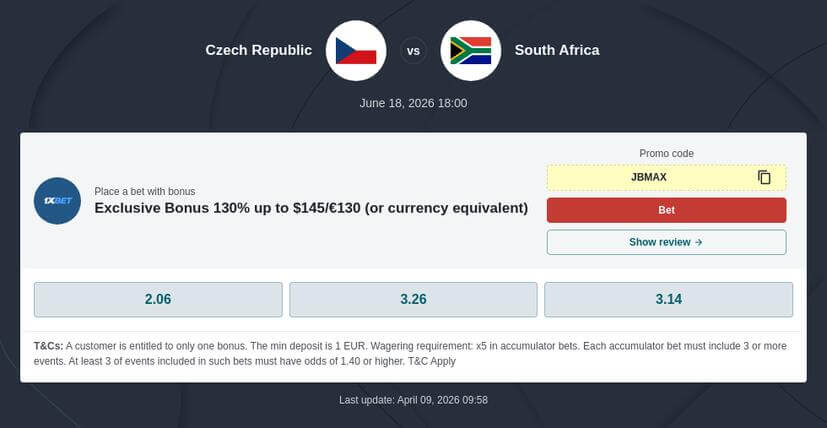Click the match date June 18, 2026
The image size is (827, 428).
(413, 103)
